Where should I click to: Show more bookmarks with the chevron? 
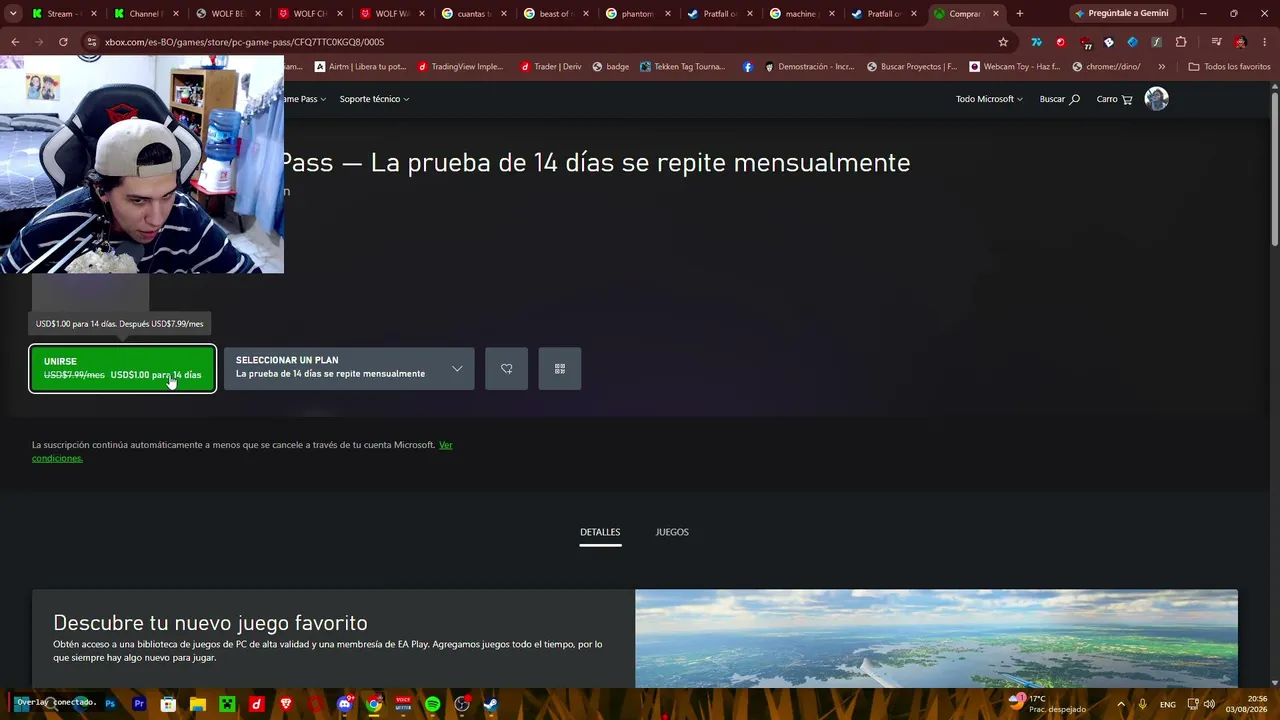click(x=1161, y=67)
